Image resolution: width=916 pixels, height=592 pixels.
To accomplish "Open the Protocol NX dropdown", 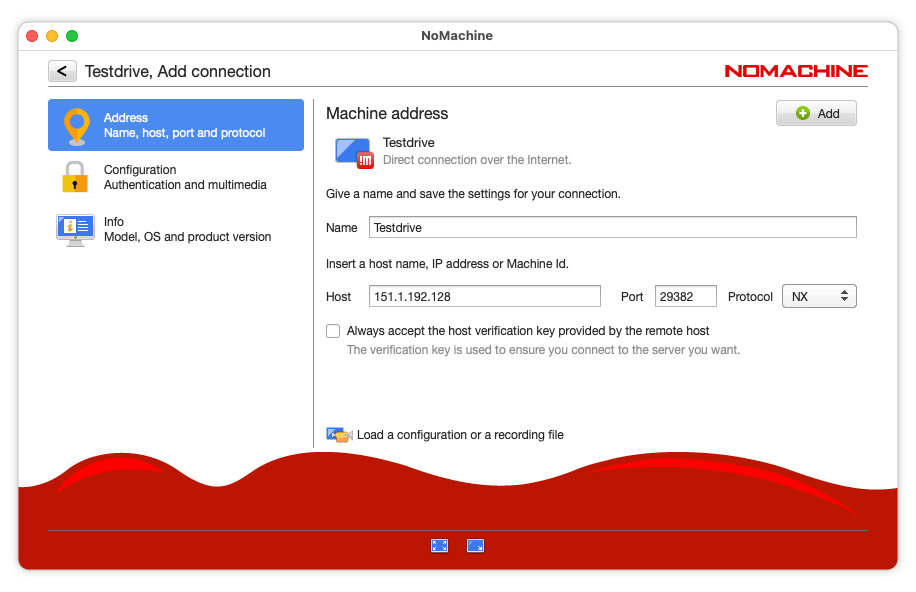I will [x=819, y=296].
